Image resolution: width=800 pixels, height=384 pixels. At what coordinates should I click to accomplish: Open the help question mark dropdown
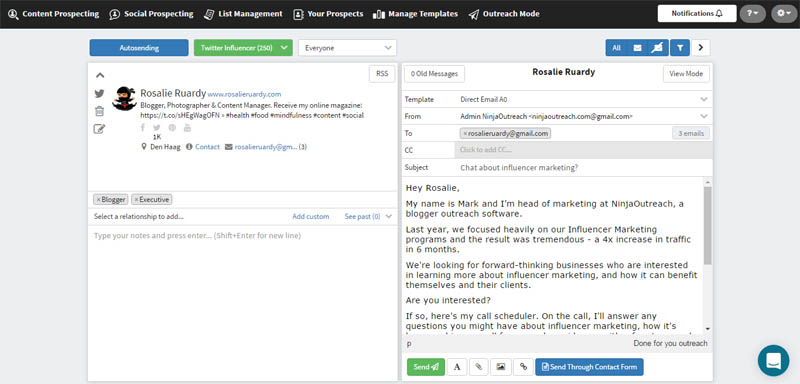point(752,14)
